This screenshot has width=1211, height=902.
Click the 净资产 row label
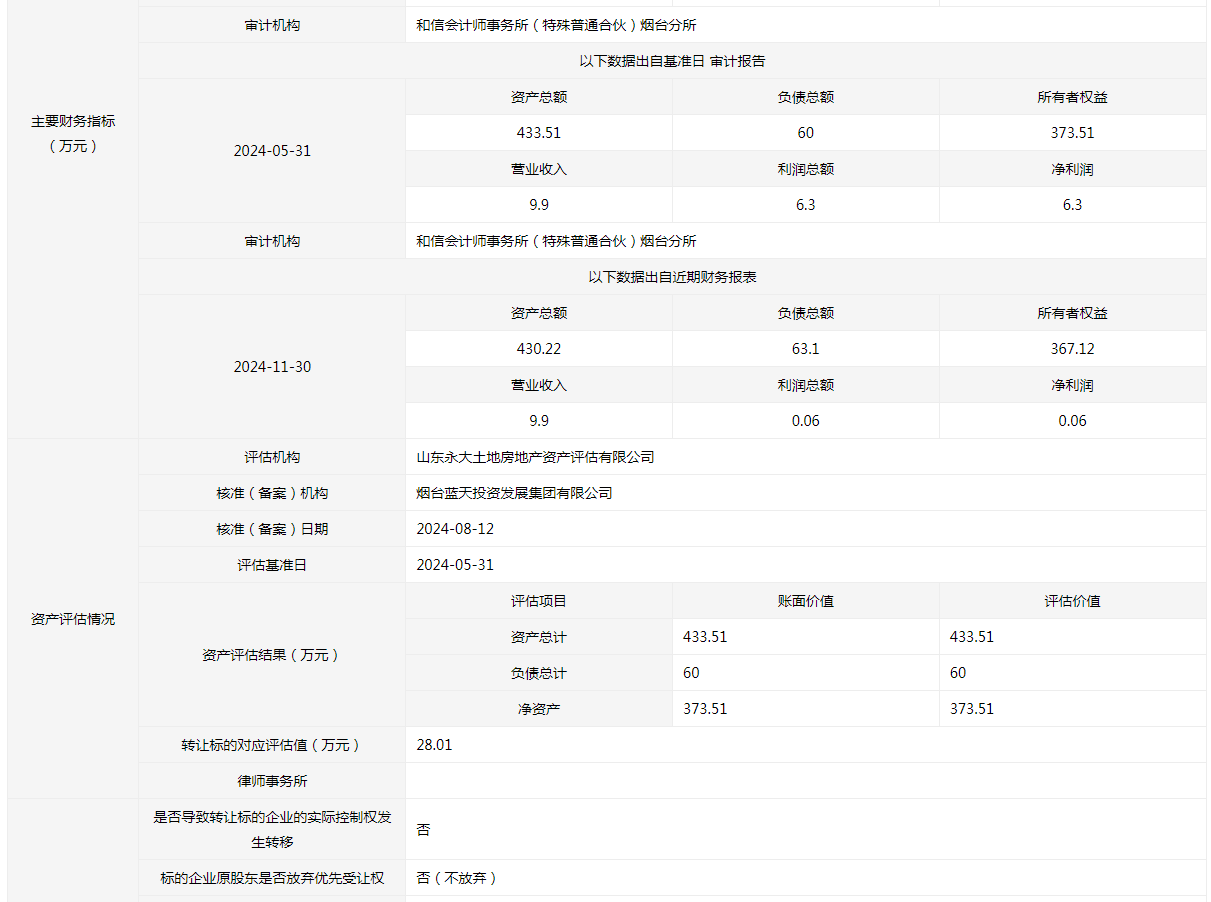(539, 709)
